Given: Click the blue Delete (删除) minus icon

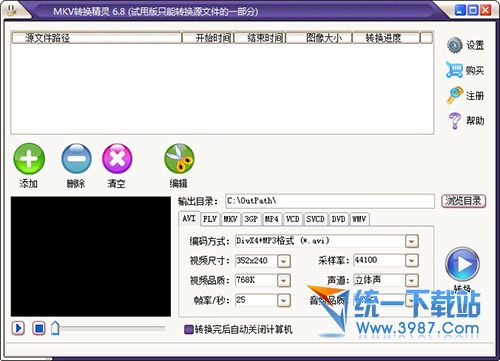Looking at the screenshot, I should [x=76, y=159].
